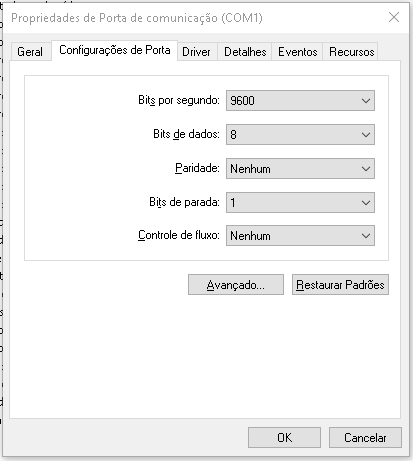Click the chevron arrow in the Controle de fluxo field
Image resolution: width=413 pixels, height=461 pixels.
tap(366, 236)
